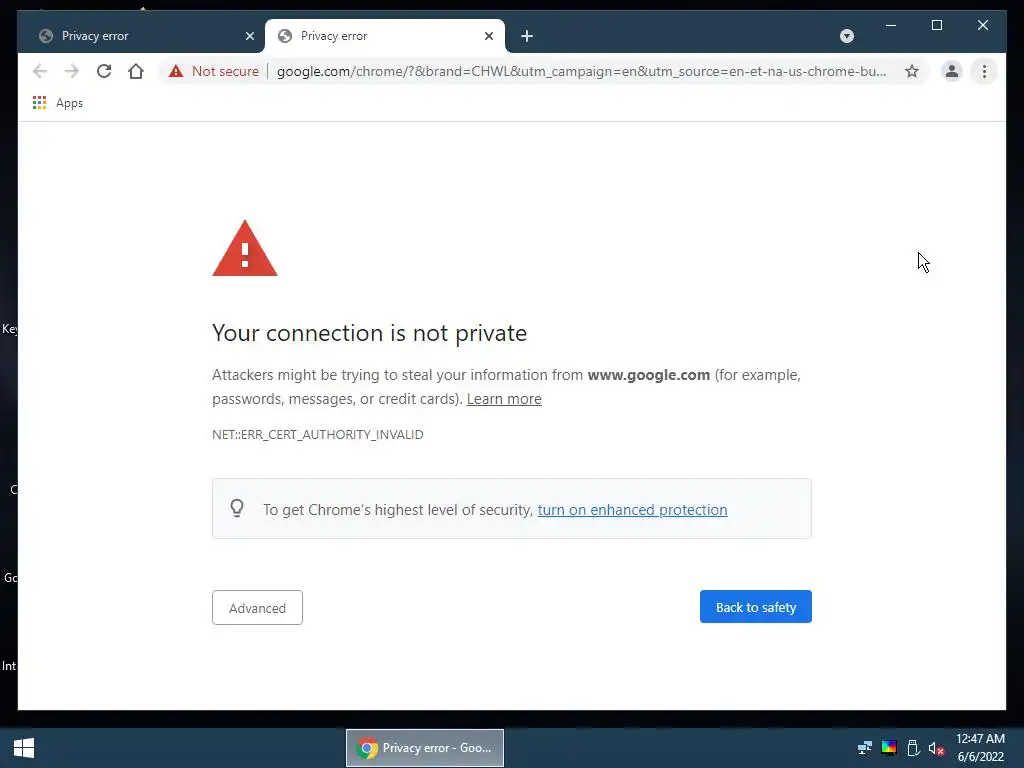Click the lightbulb tip icon
The image size is (1024, 768).
[237, 508]
